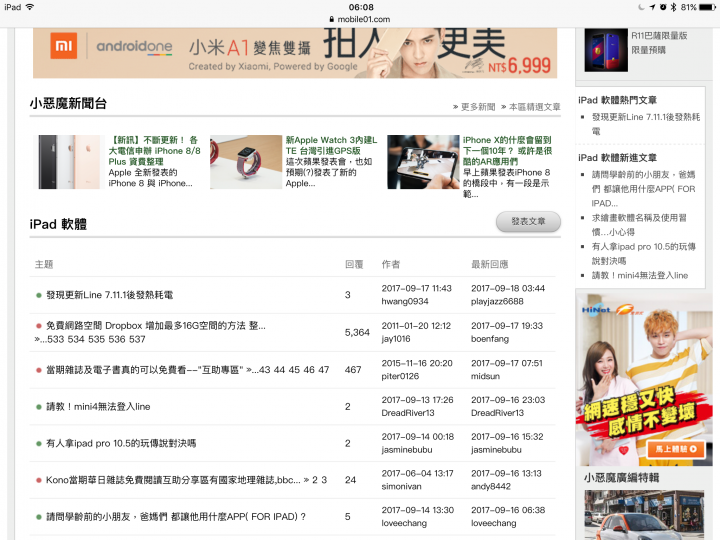The image size is (720, 540).
Task: Tap Do Not Disturb moon icon
Action: pos(641,7)
